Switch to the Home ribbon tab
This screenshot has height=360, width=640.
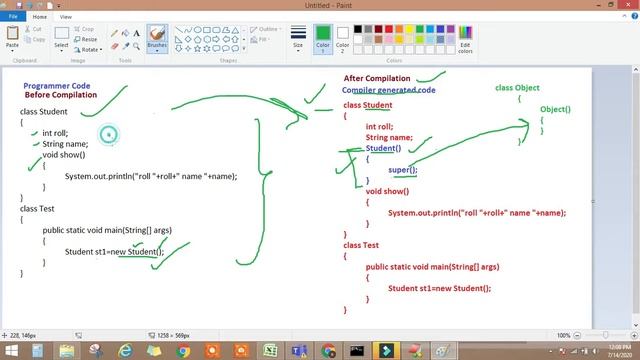pos(40,17)
